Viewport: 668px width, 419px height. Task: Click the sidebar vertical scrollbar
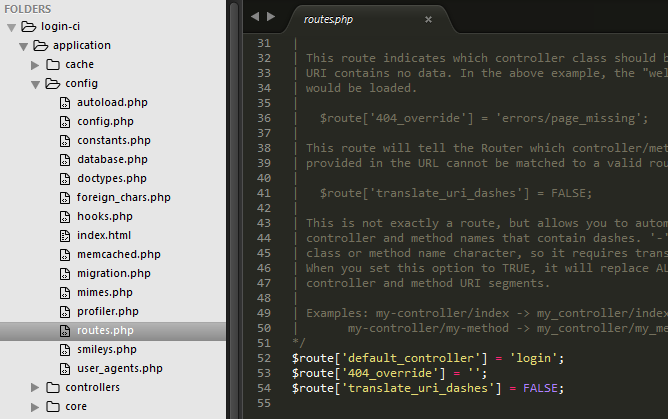pos(233,210)
